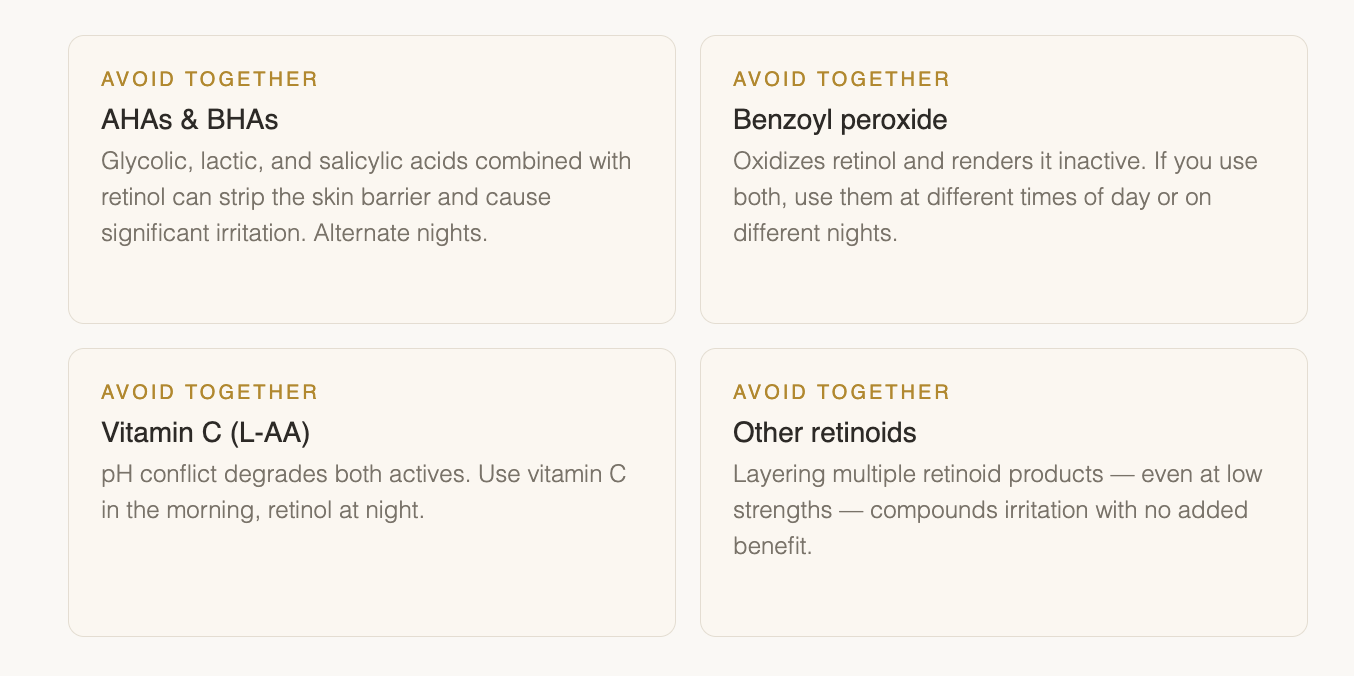Click blank space beneath Vitamin C description

(x=371, y=580)
